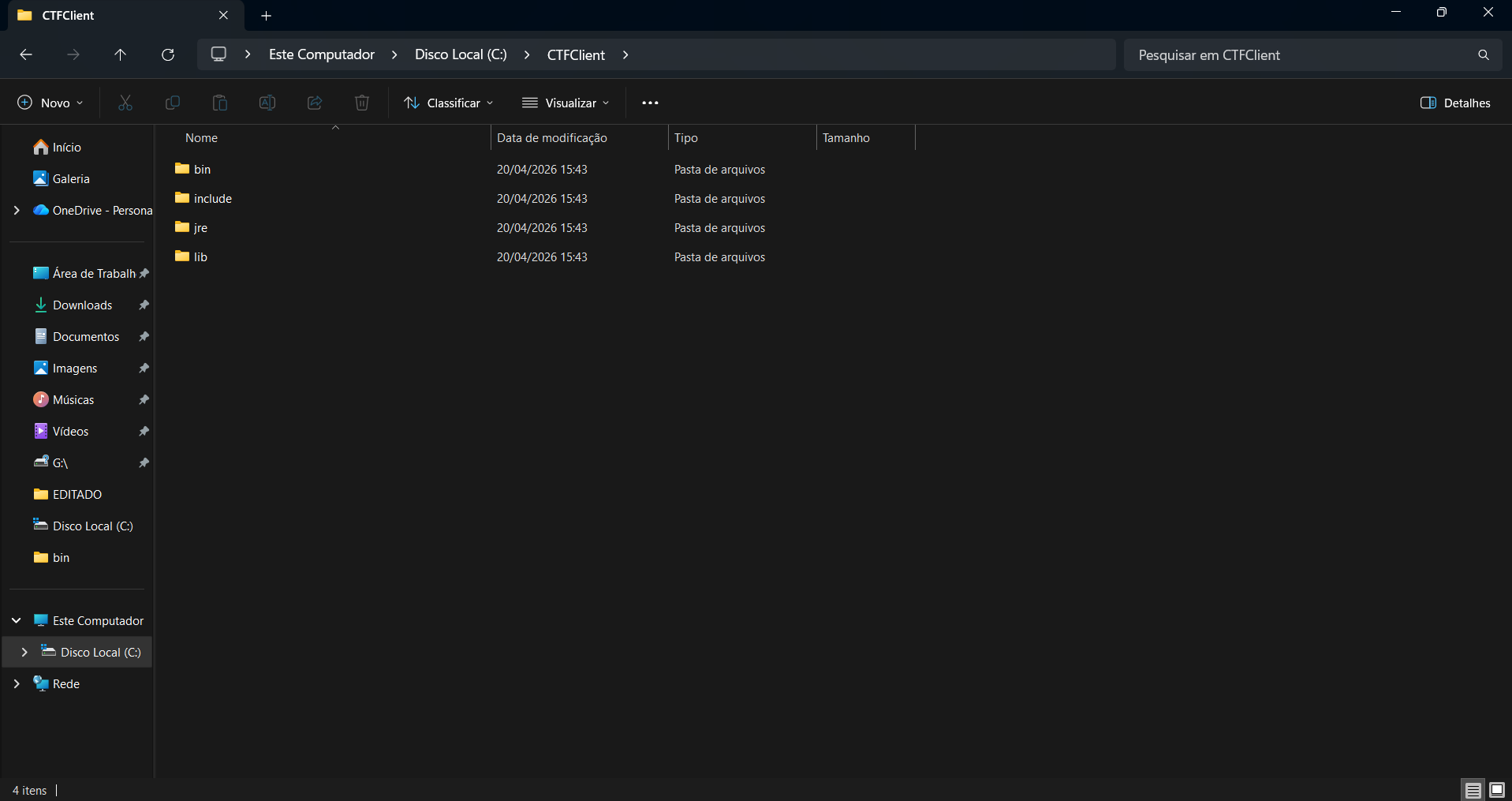Select Downloads in the sidebar
The width and height of the screenshot is (1512, 801).
click(x=82, y=305)
